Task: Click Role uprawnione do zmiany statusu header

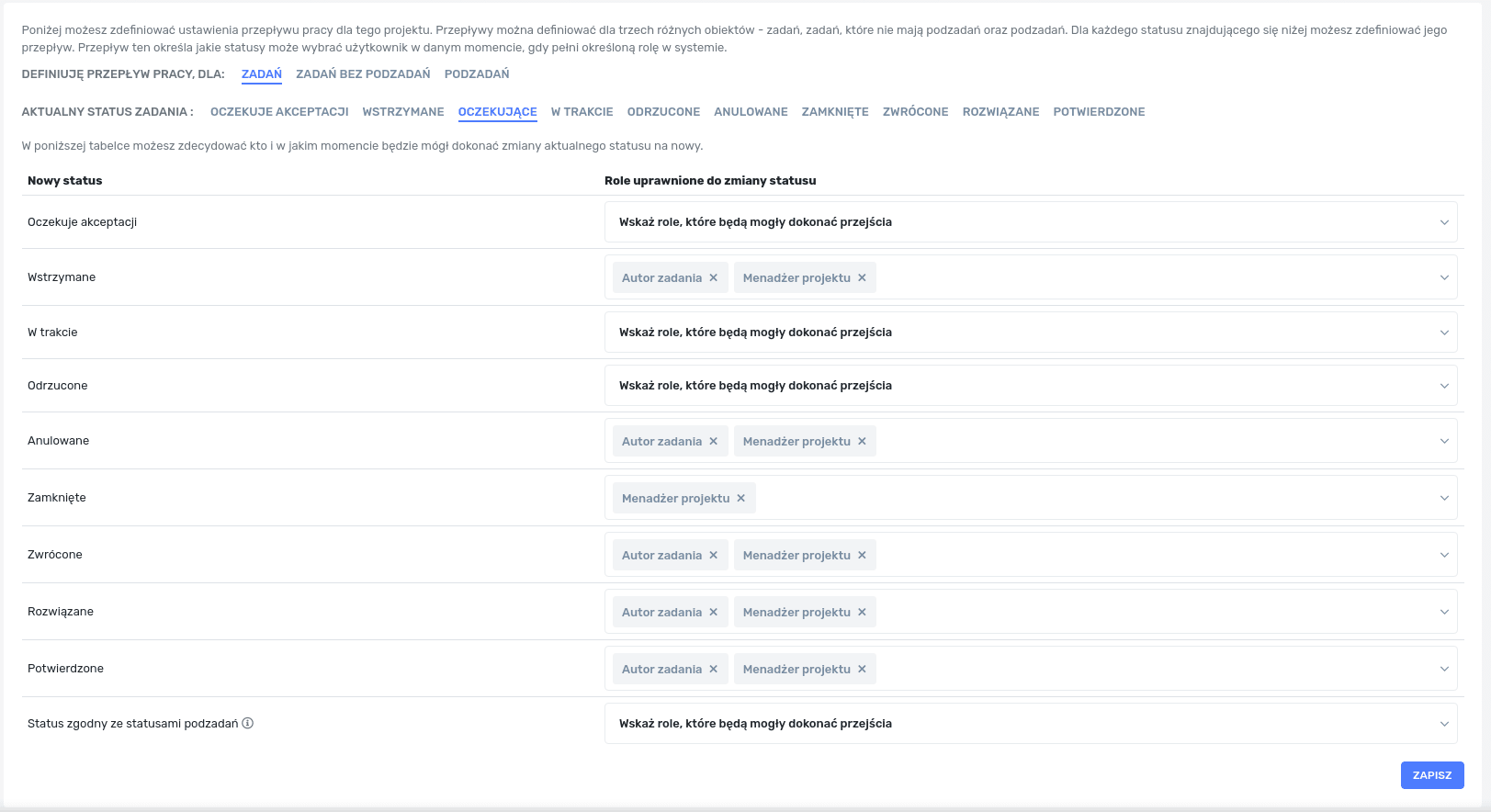Action: pos(710,181)
